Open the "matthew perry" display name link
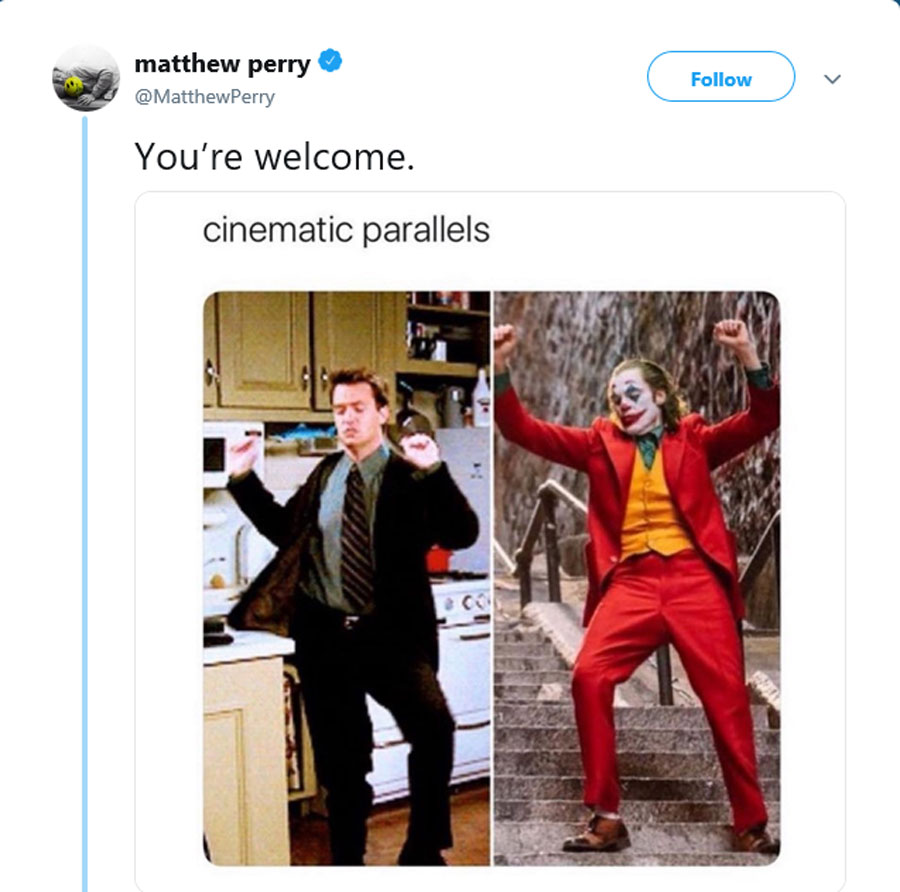The height and width of the screenshot is (892, 900). tap(223, 64)
